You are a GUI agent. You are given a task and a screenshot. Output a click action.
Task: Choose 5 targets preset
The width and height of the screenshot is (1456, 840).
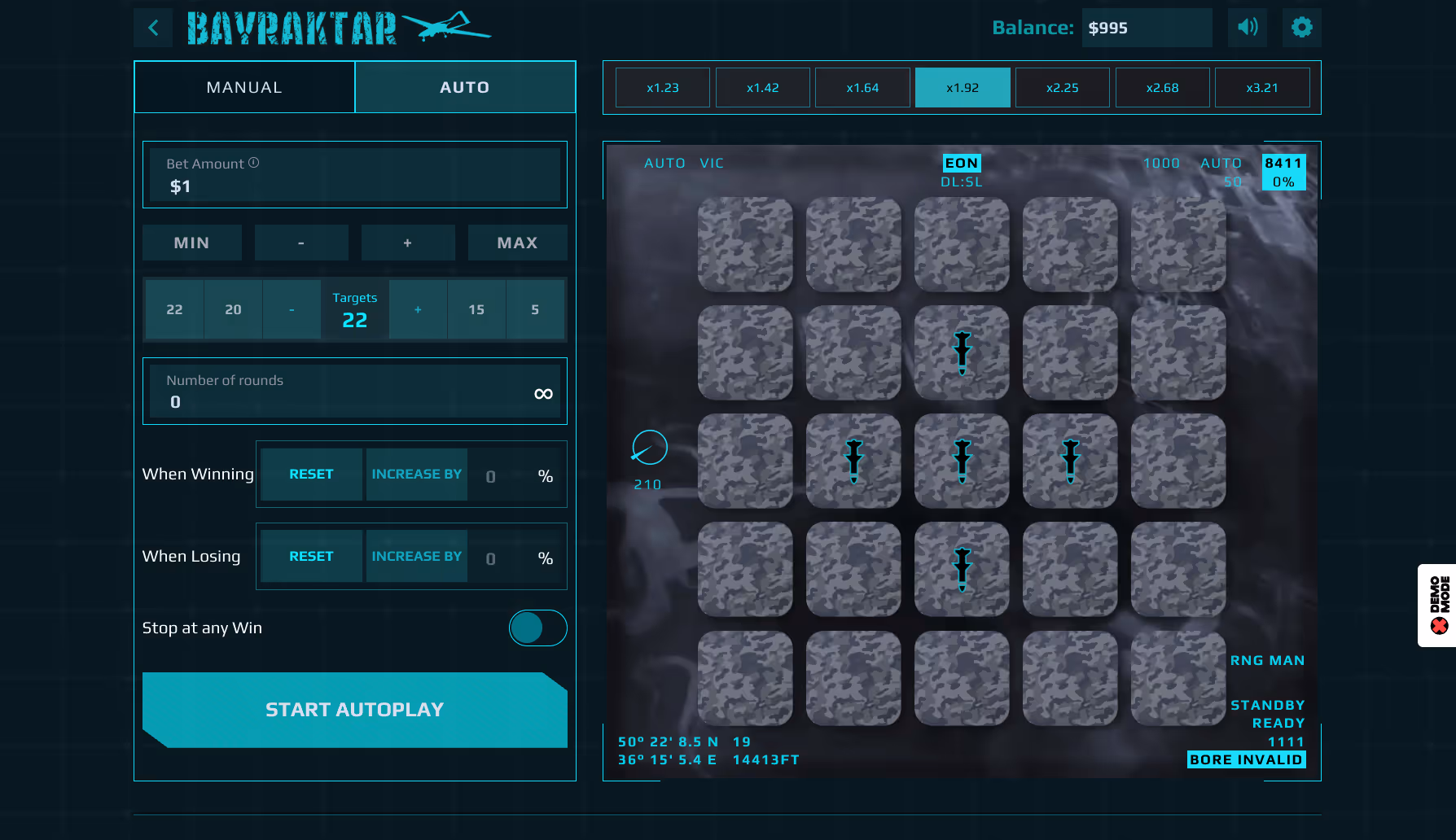[535, 309]
